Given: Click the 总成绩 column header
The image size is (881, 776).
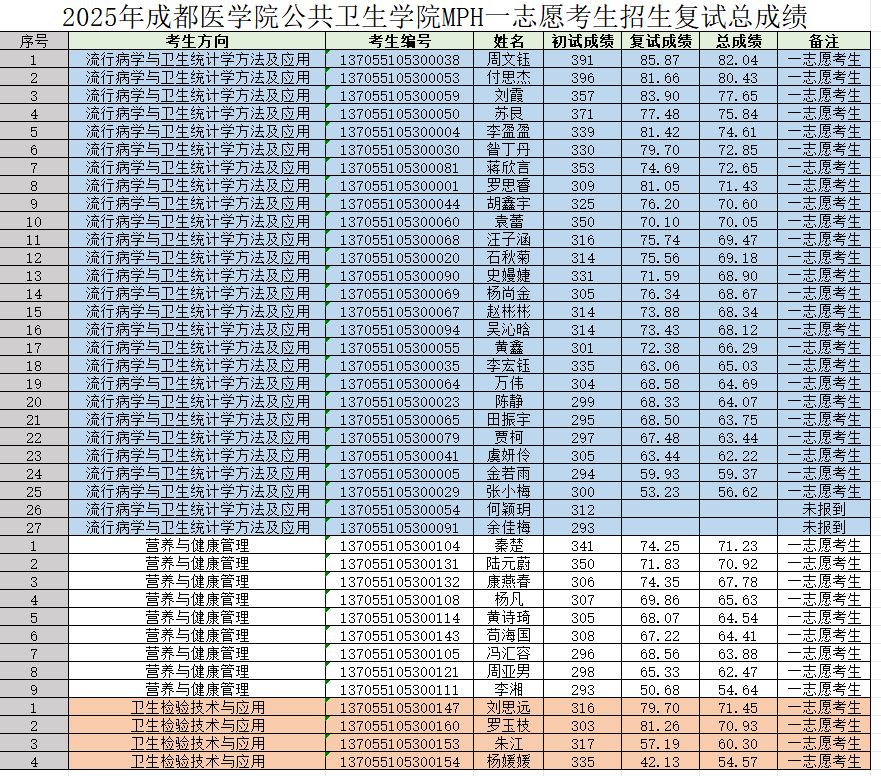Looking at the screenshot, I should 738,41.
